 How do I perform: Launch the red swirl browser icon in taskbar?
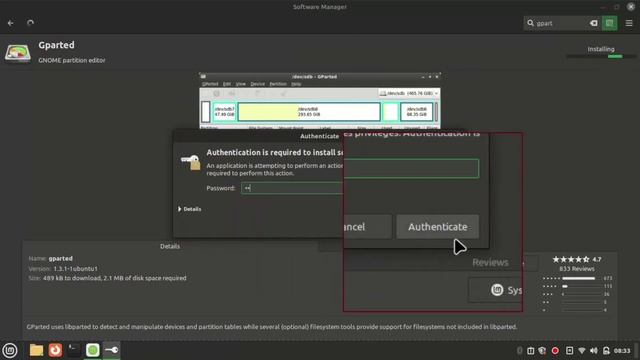pyautogui.click(x=55, y=350)
